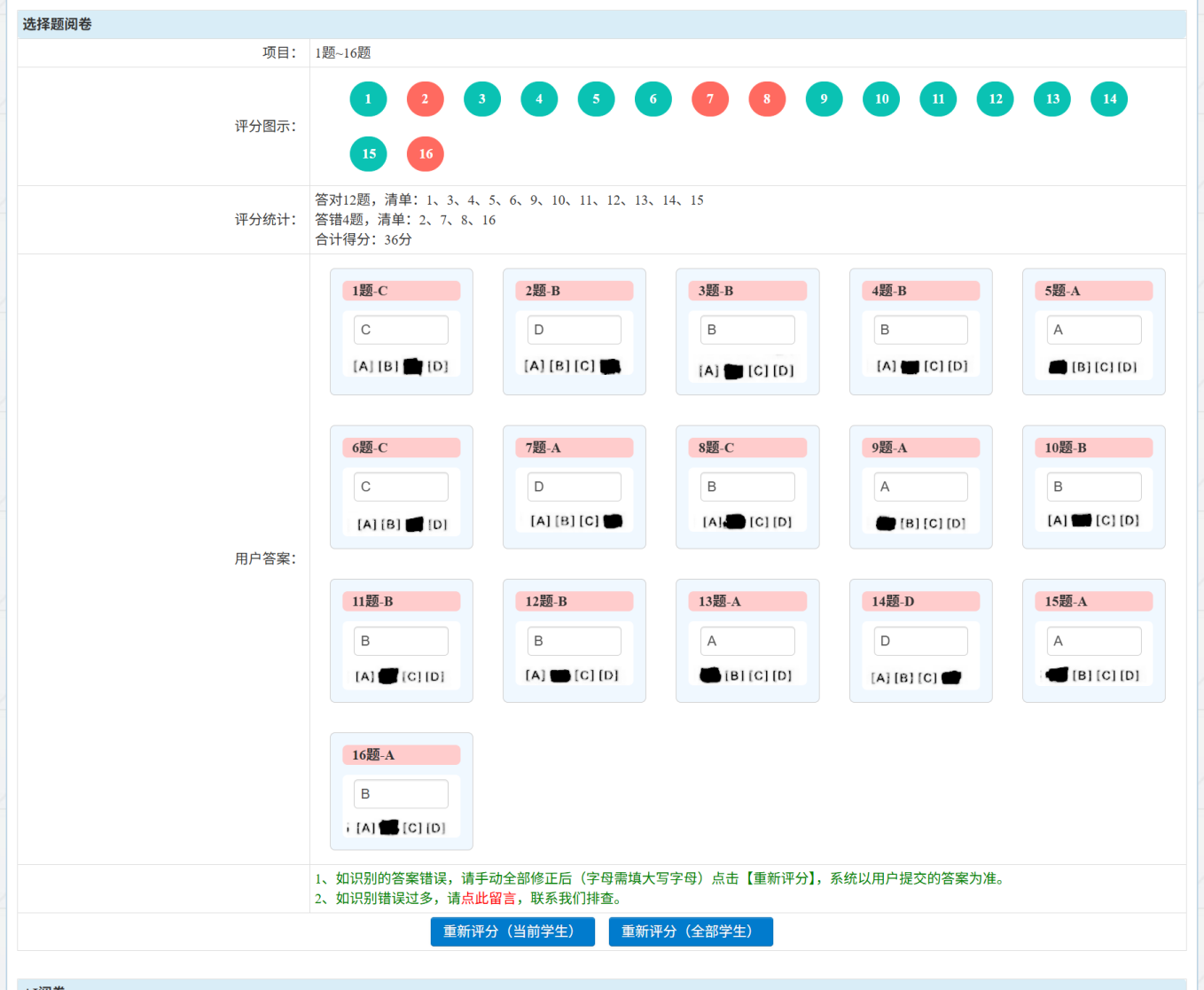1204x990 pixels.
Task: Click the green question 1 score circle
Action: (x=368, y=99)
